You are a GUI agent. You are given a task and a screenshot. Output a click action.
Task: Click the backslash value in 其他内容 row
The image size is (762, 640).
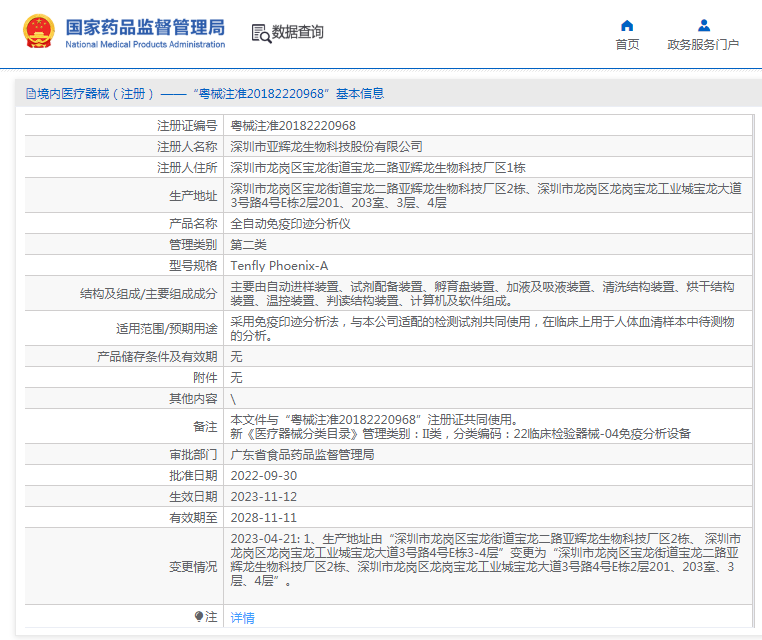point(233,399)
